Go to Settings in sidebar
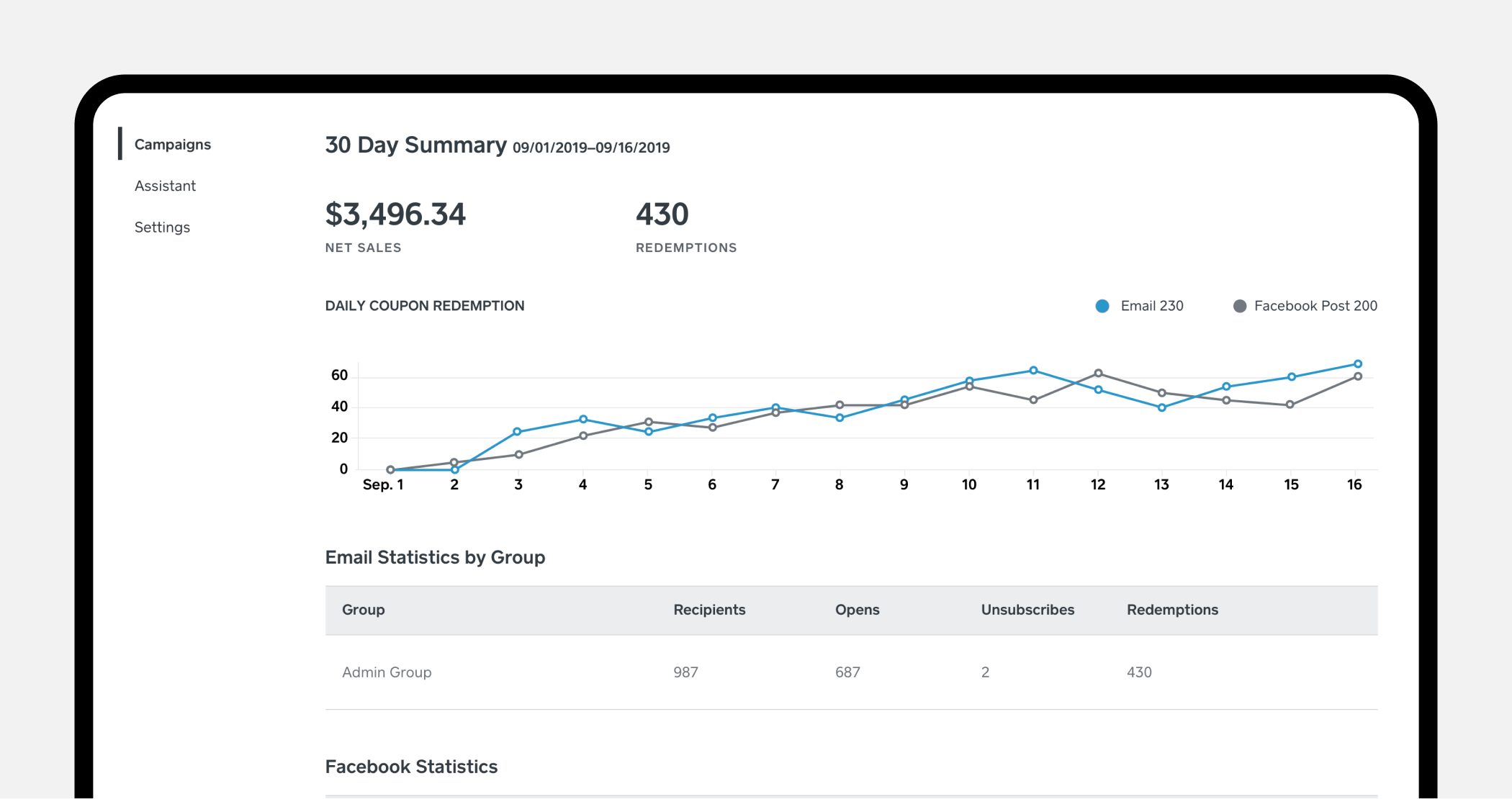 click(162, 227)
